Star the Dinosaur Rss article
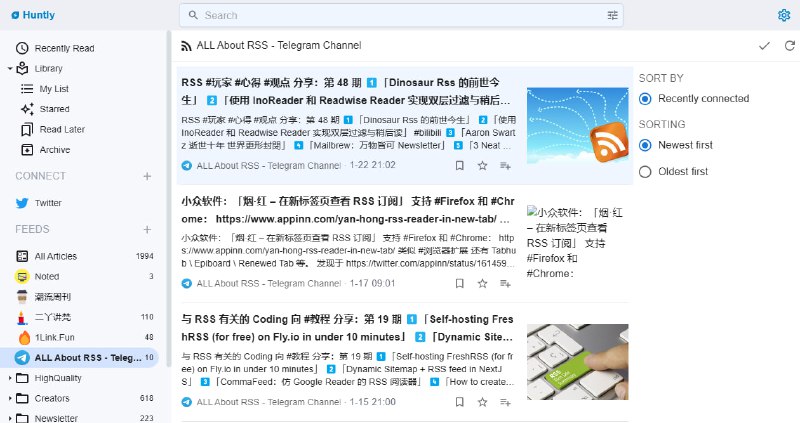Screen dimensions: 800x423 pyautogui.click(x=482, y=165)
